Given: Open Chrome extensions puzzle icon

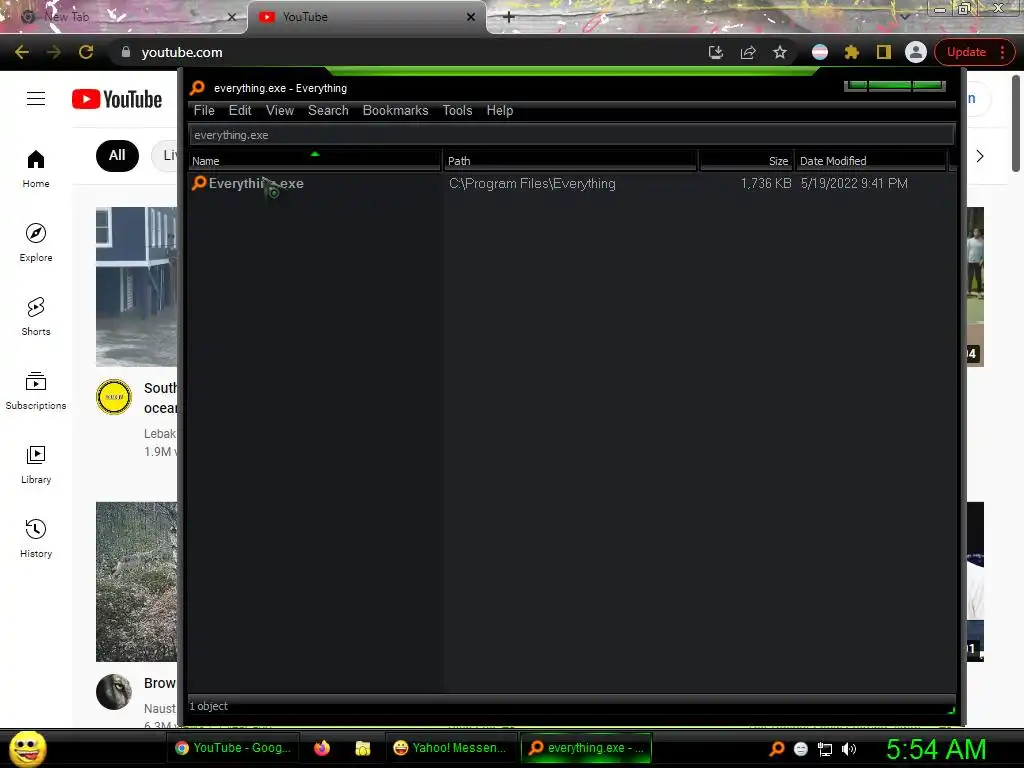Looking at the screenshot, I should [x=852, y=52].
